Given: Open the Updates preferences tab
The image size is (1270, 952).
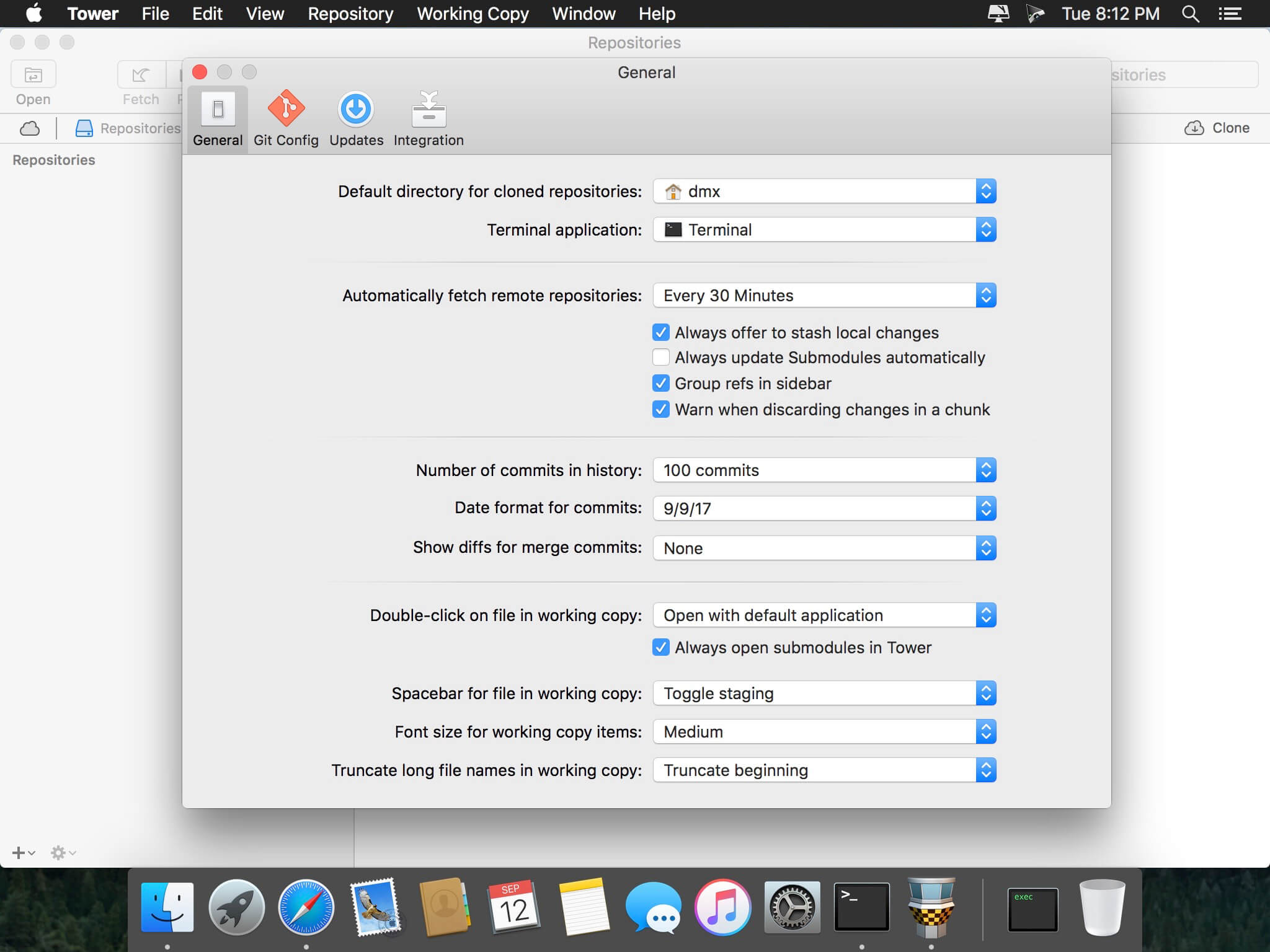Looking at the screenshot, I should point(356,119).
